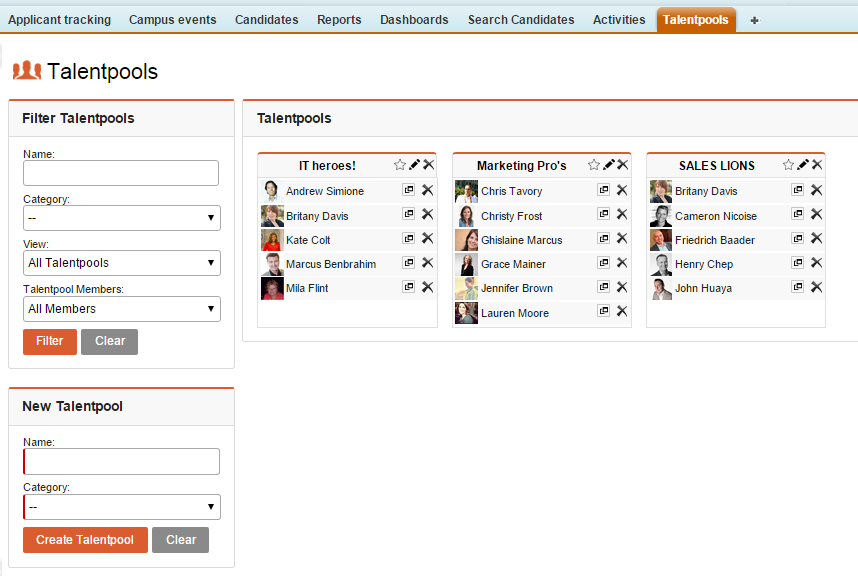The width and height of the screenshot is (858, 576).
Task: Focus the filter Name input field
Action: (121, 173)
